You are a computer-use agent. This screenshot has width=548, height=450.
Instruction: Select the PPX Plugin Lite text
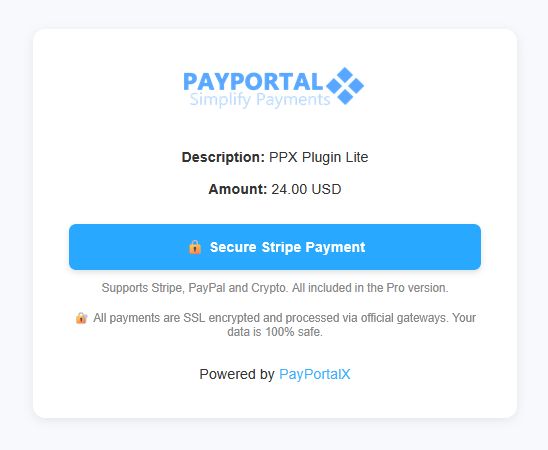coord(318,157)
